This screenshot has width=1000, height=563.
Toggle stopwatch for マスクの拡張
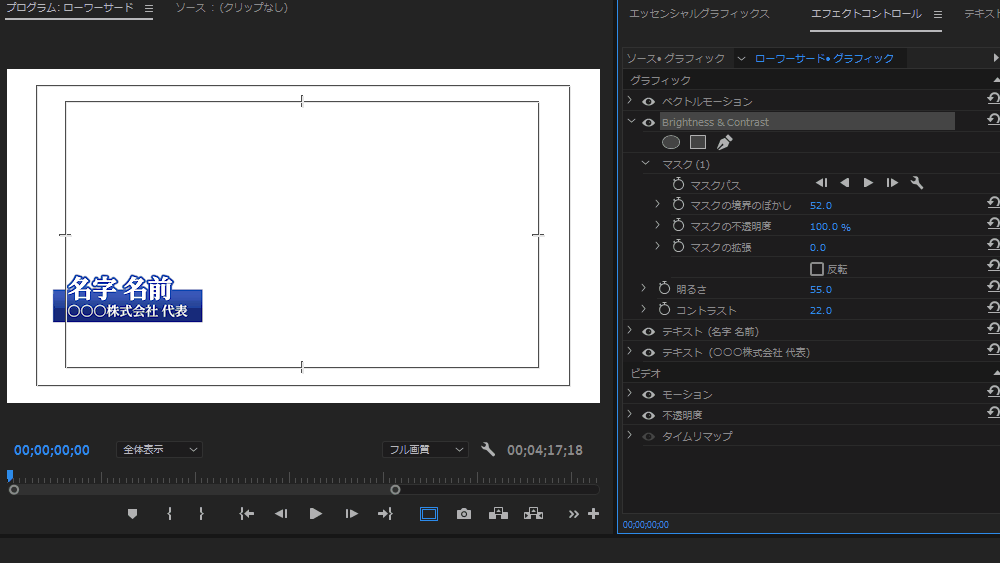point(678,247)
